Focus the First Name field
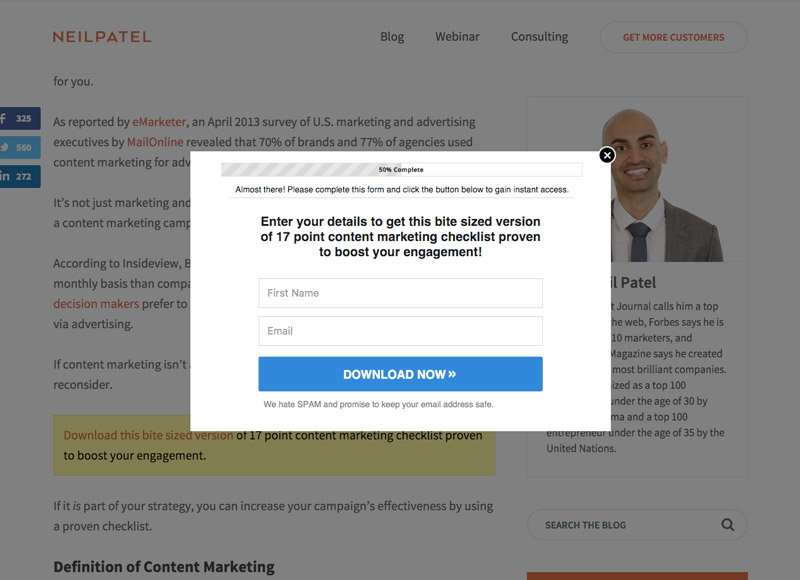 tap(401, 293)
